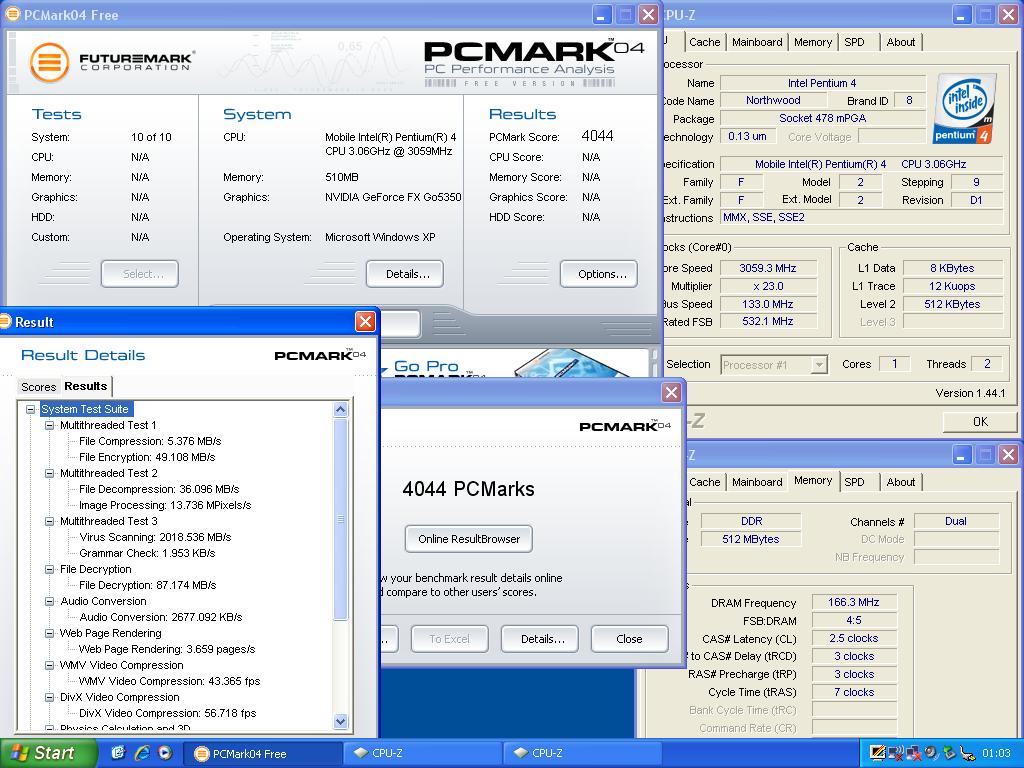Select 'Web Page Rendering: 3.659 pages/s' row
The image size is (1024, 768).
pyautogui.click(x=167, y=649)
